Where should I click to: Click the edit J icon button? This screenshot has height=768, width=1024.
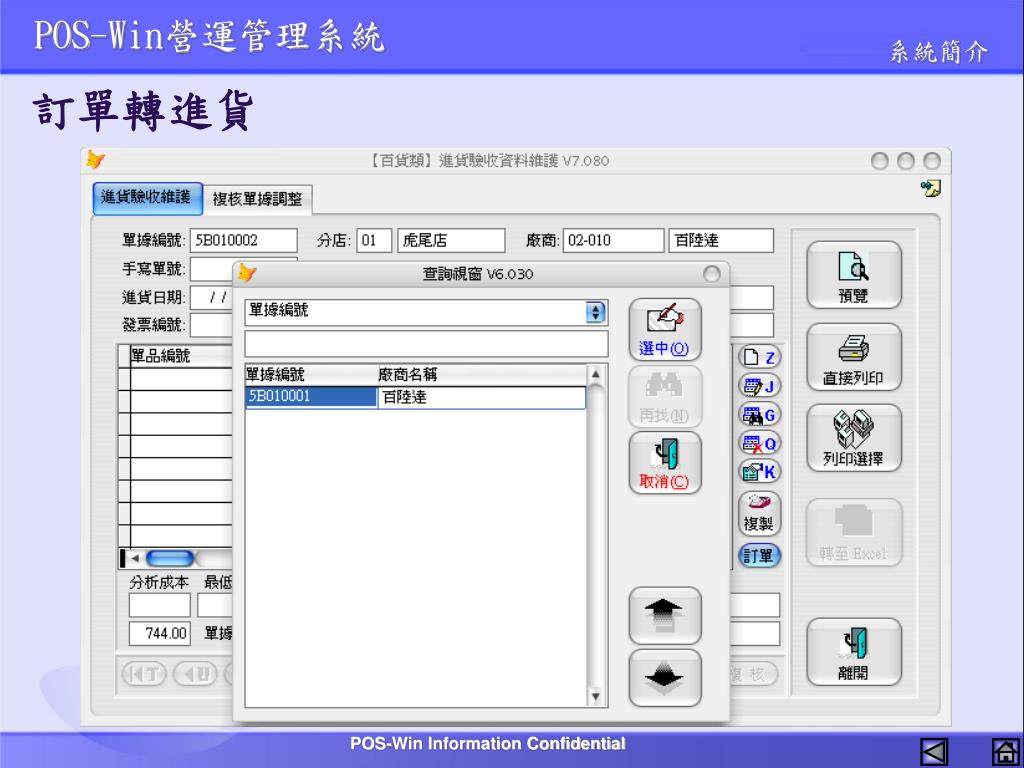point(760,386)
